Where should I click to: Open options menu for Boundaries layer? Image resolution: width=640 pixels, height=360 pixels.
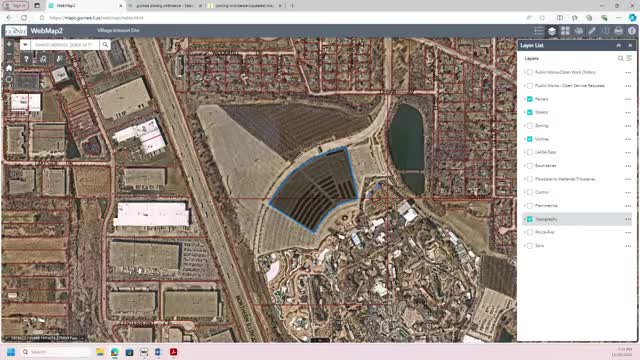pos(628,166)
